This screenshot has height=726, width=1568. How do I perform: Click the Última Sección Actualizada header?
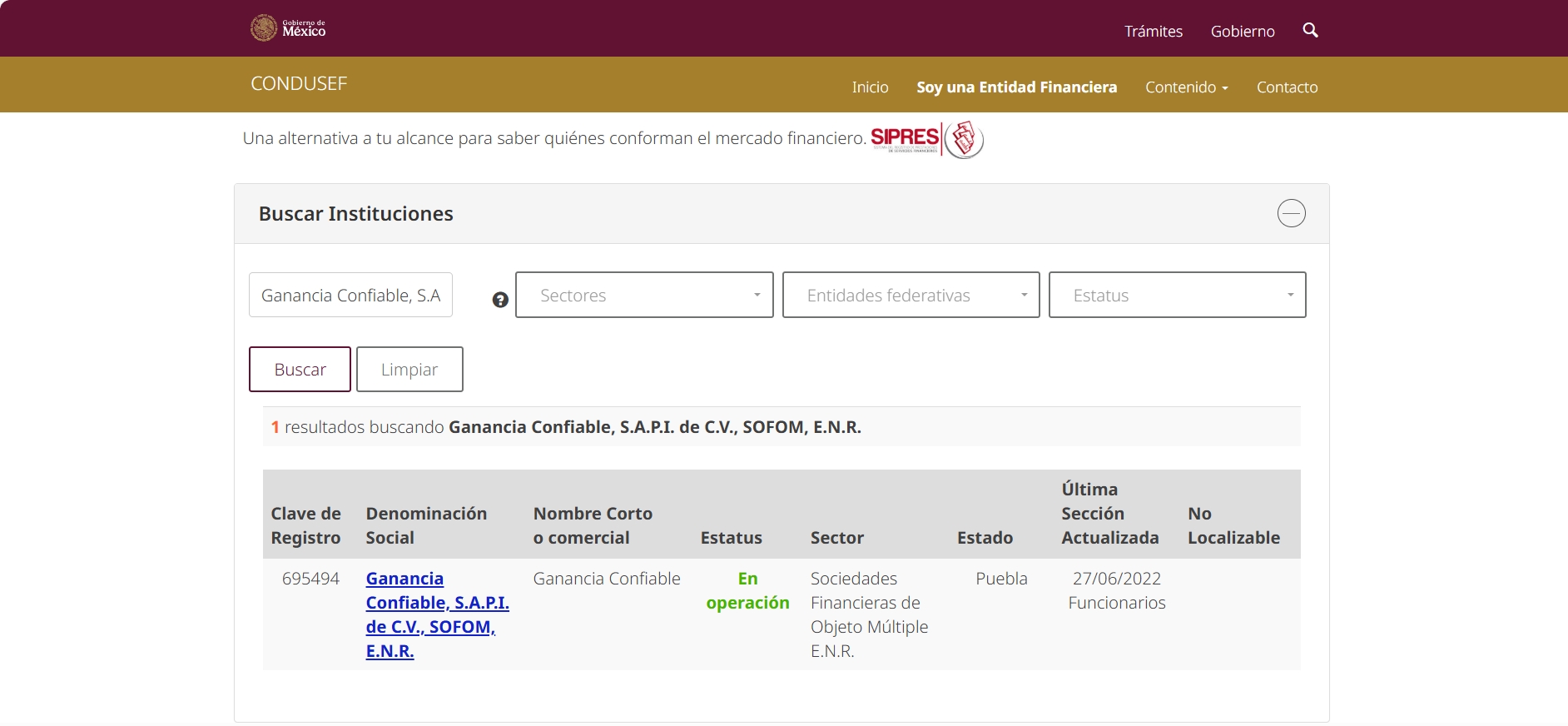[x=1109, y=513]
